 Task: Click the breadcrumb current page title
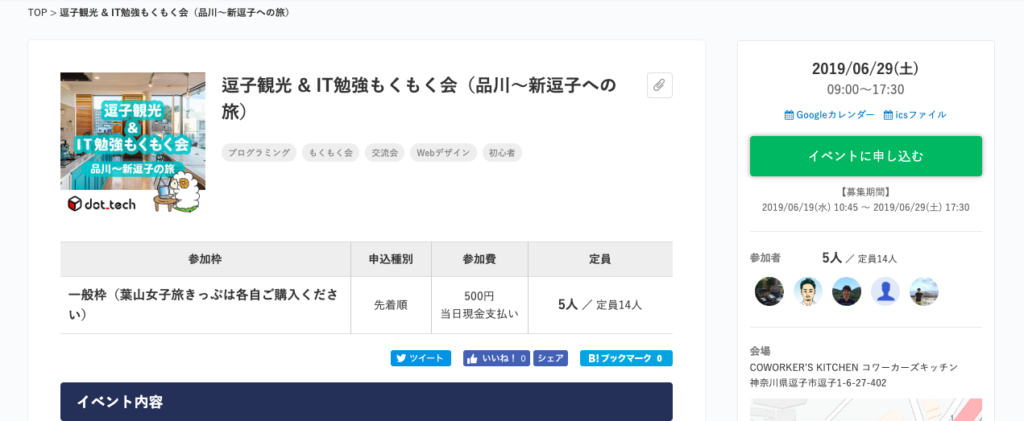175,12
